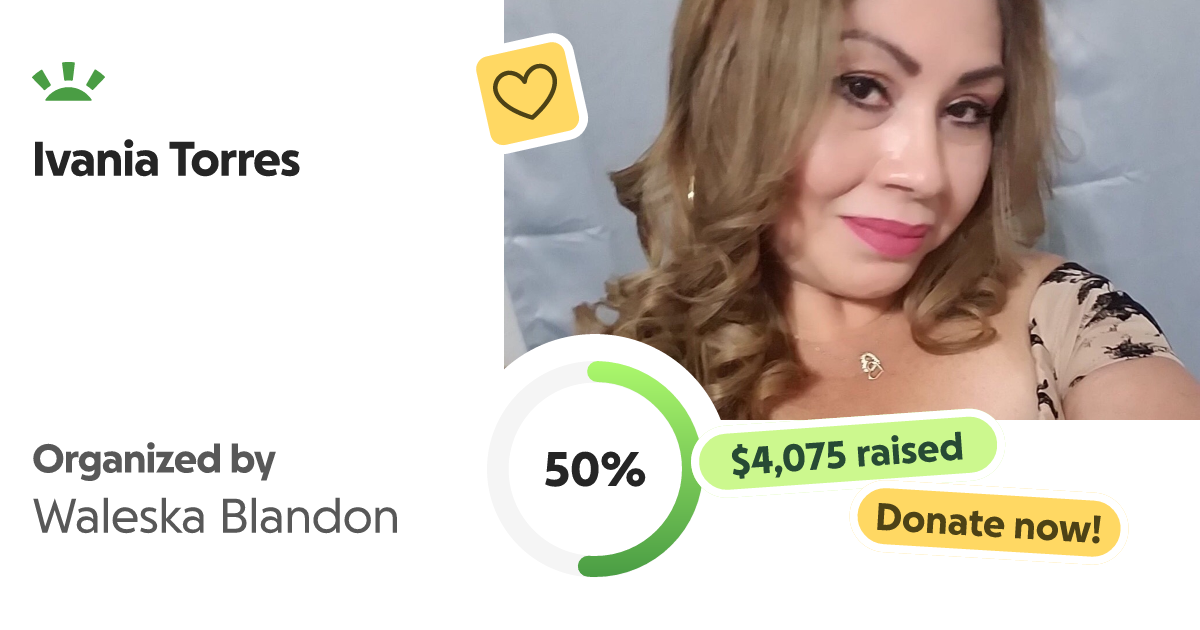Click the green semicircle of the logo
The height and width of the screenshot is (630, 1200).
coord(69,93)
